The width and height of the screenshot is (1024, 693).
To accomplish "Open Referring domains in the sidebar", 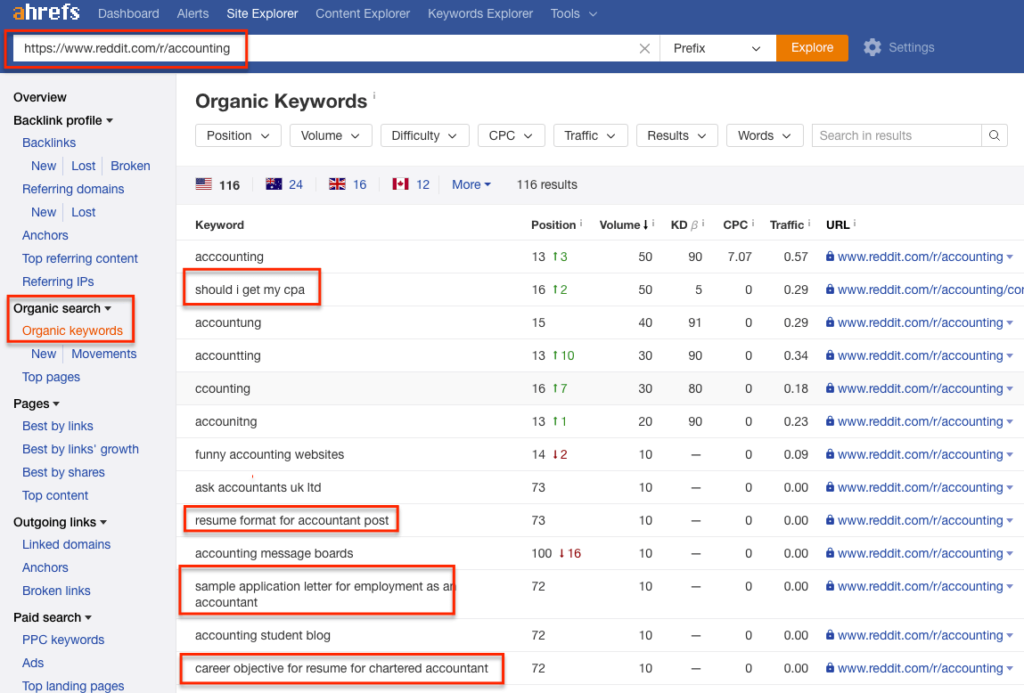I will point(73,189).
